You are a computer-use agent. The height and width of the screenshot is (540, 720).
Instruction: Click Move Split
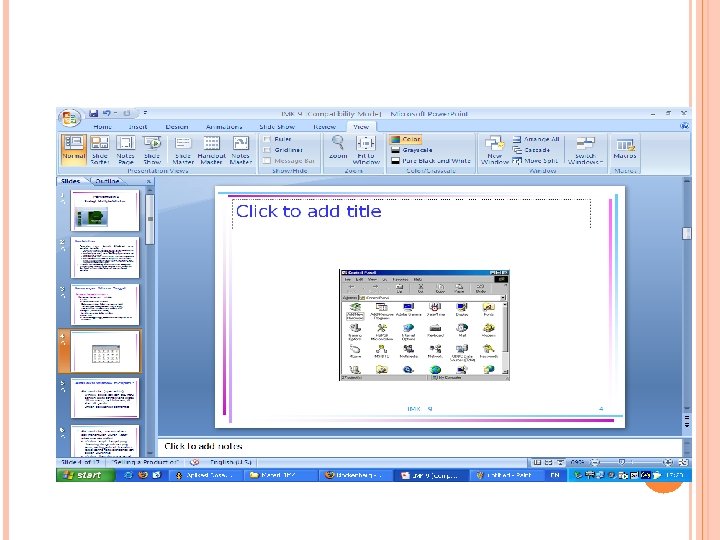coord(535,161)
